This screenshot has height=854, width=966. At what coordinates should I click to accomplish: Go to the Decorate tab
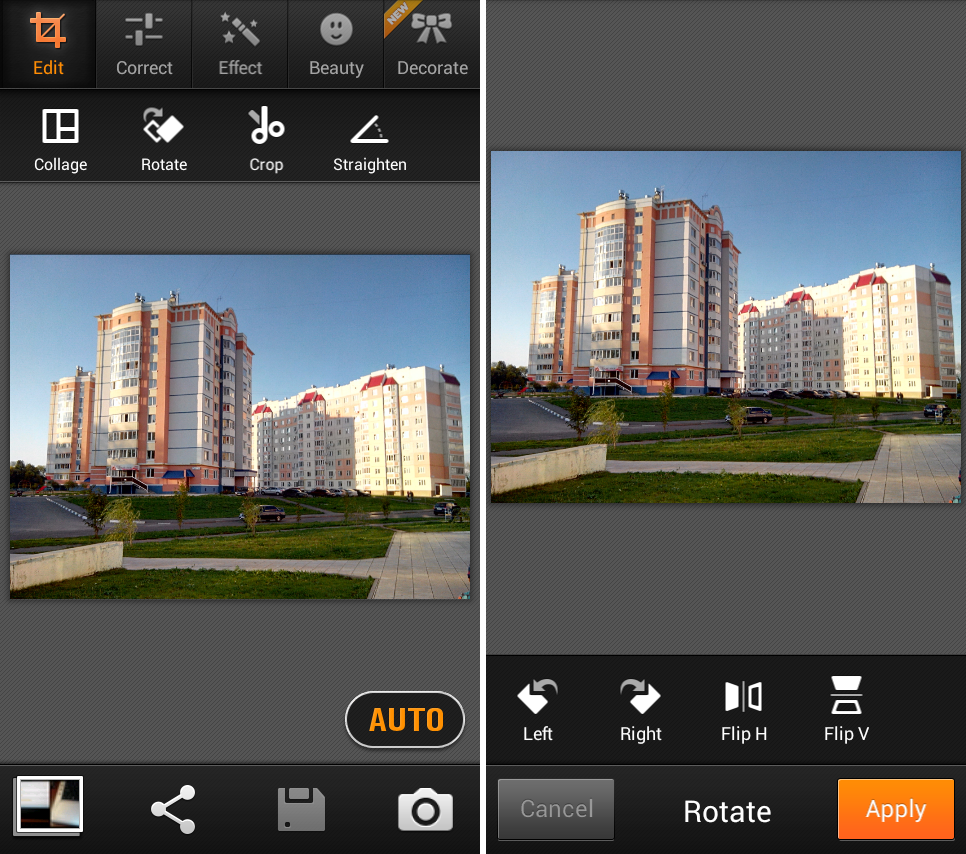click(x=432, y=44)
